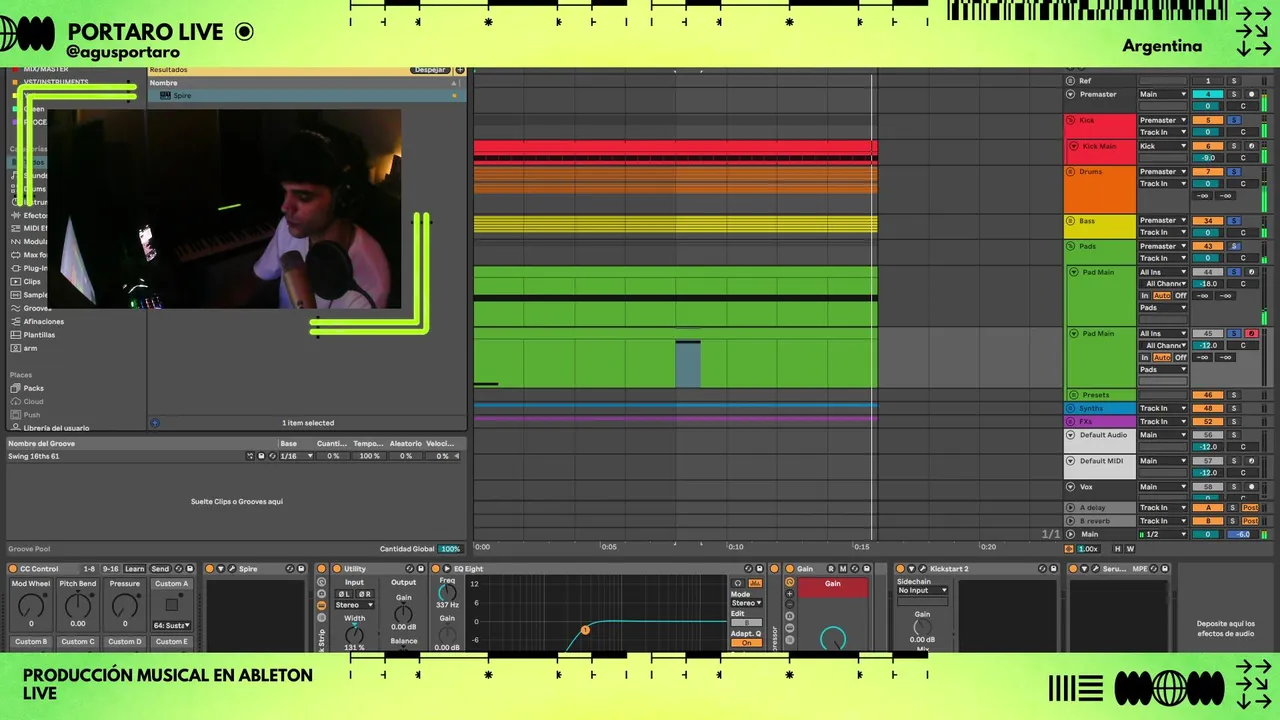Viewport: 1280px width, 720px height.
Task: Open Kick output 'Premaster' dropdown
Action: coord(1163,120)
